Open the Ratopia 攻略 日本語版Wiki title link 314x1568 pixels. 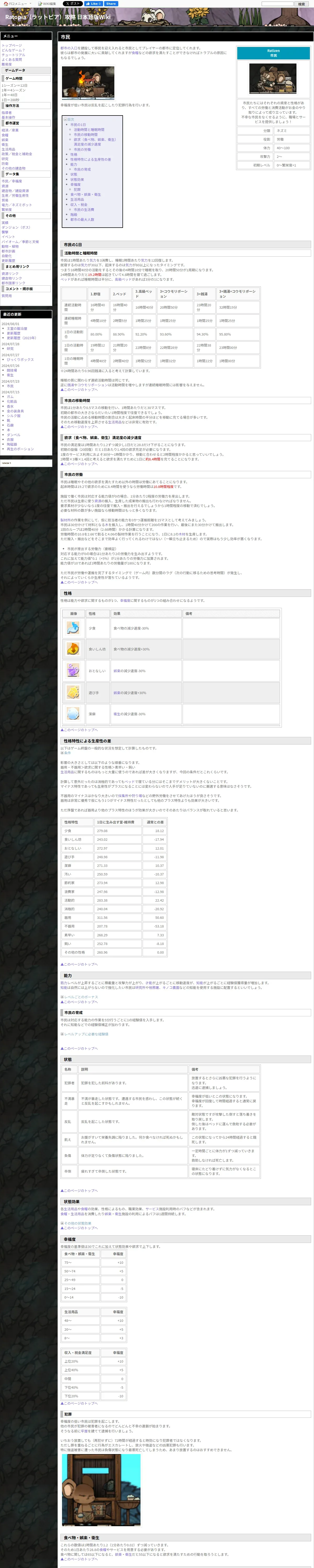[x=58, y=17]
